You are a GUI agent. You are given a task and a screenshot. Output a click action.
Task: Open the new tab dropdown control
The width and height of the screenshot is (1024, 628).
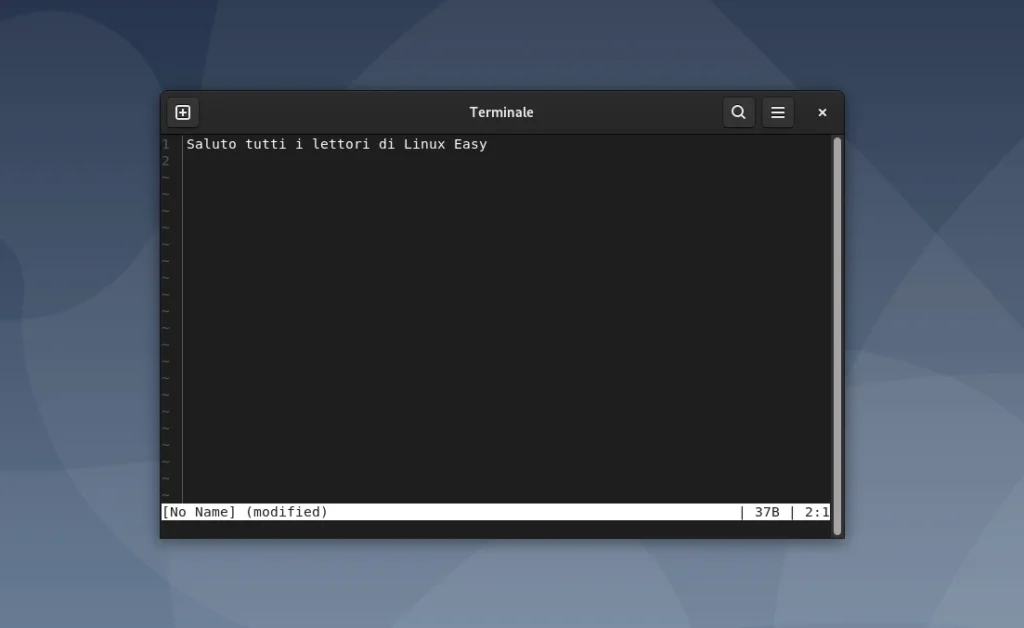181,112
